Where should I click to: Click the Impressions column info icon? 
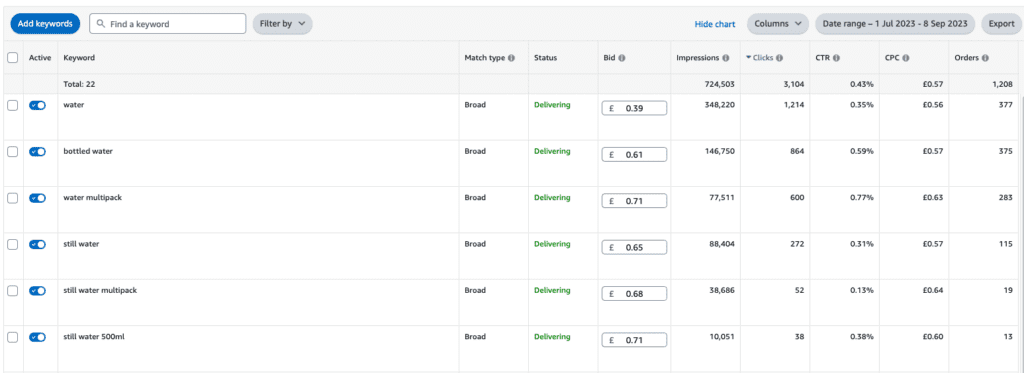click(x=726, y=58)
